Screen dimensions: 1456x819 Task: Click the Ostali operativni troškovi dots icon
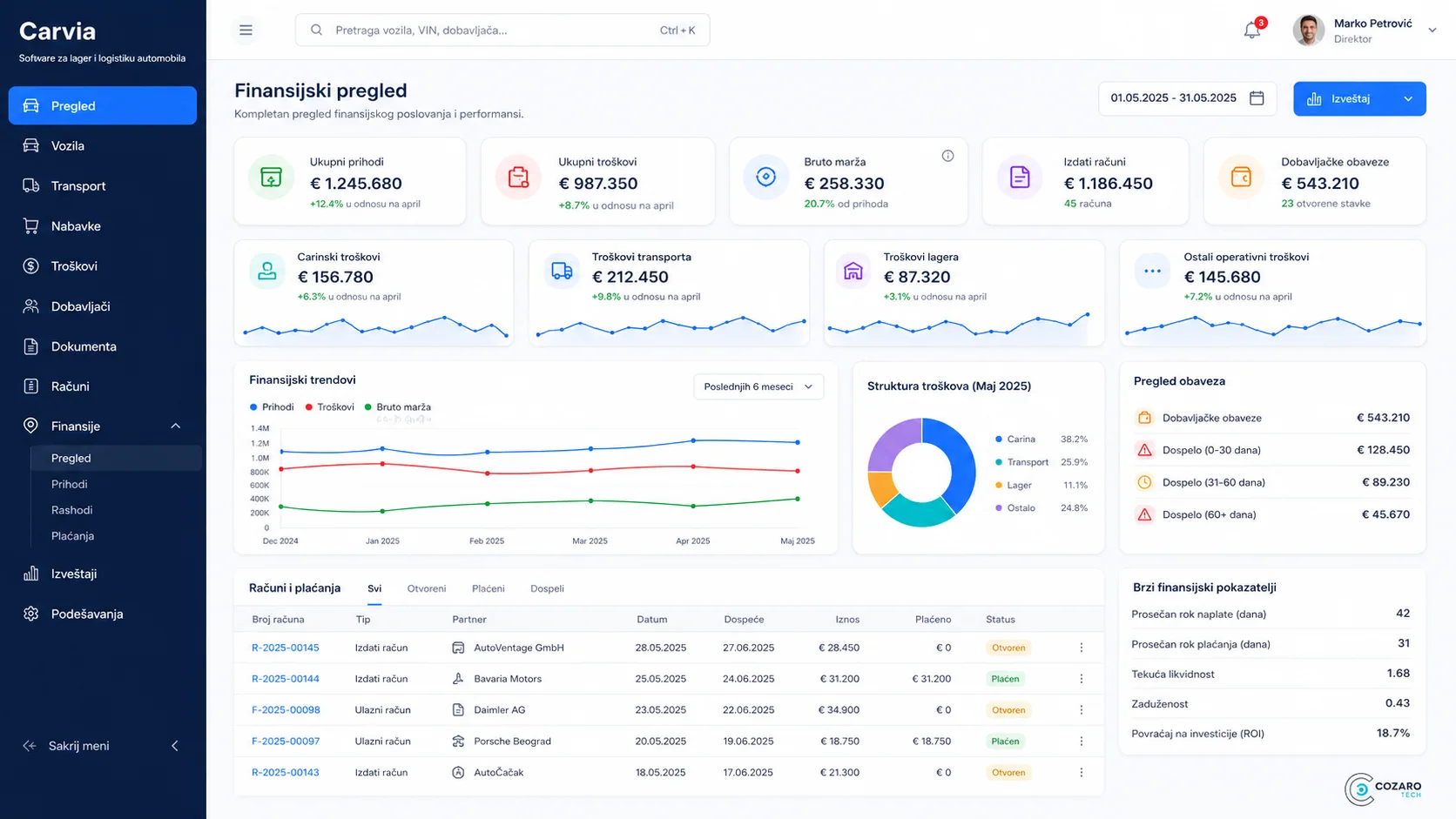click(x=1152, y=271)
